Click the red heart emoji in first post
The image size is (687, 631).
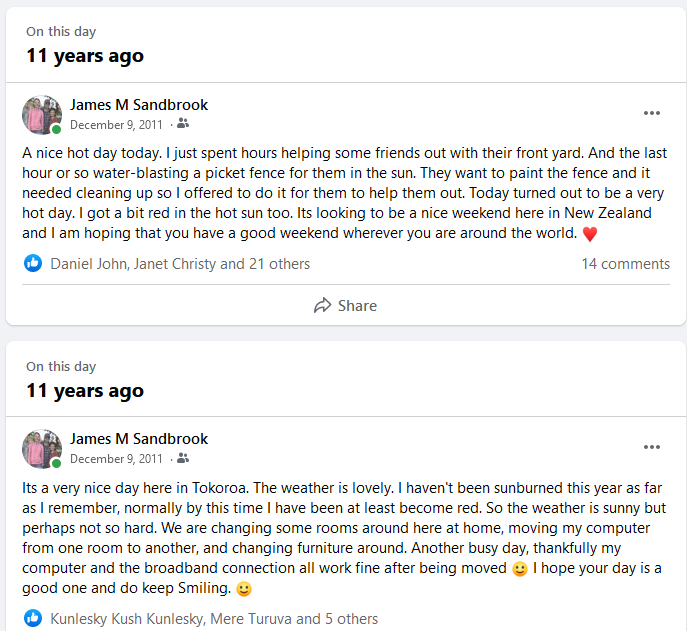click(x=590, y=235)
